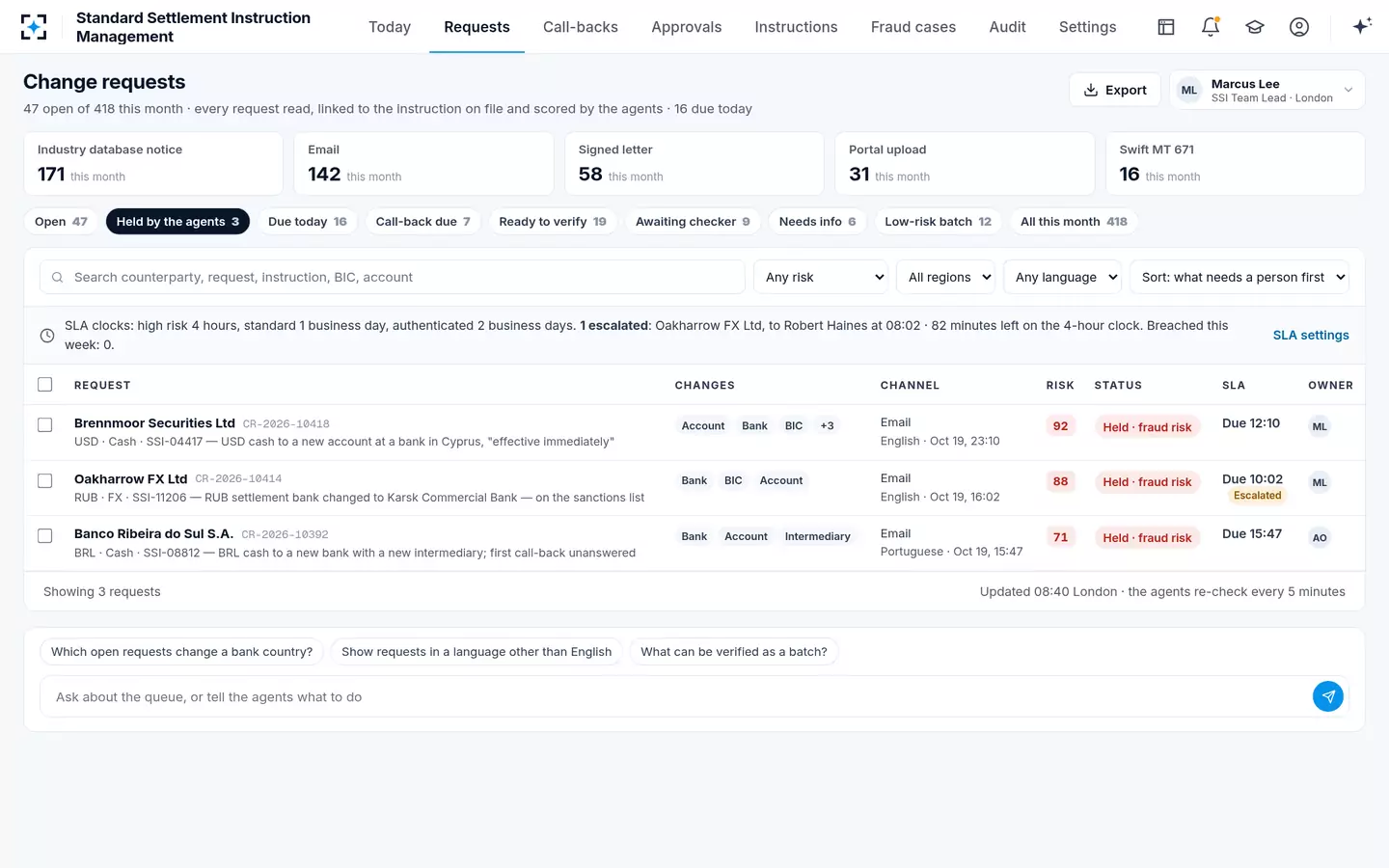Click the Export button
Image resolution: width=1389 pixels, height=868 pixels.
tap(1115, 91)
